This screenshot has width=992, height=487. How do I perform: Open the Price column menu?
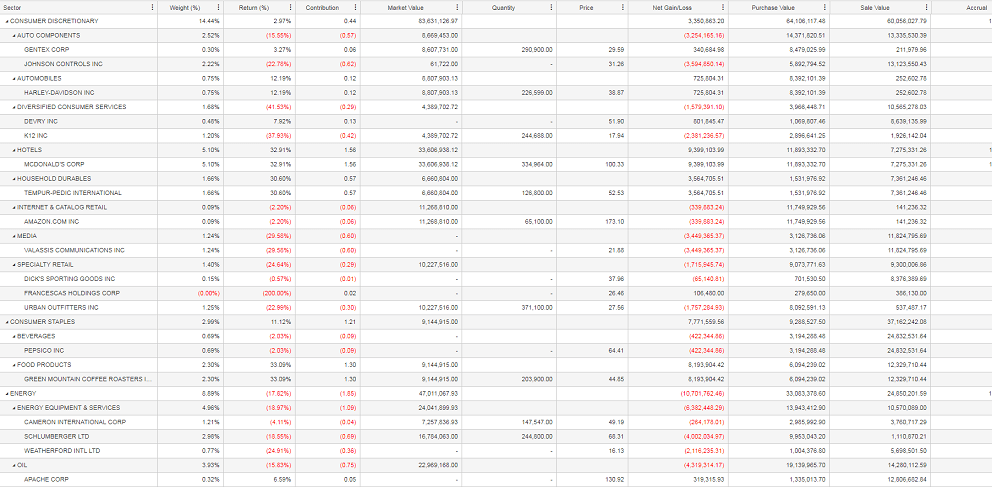coord(623,8)
